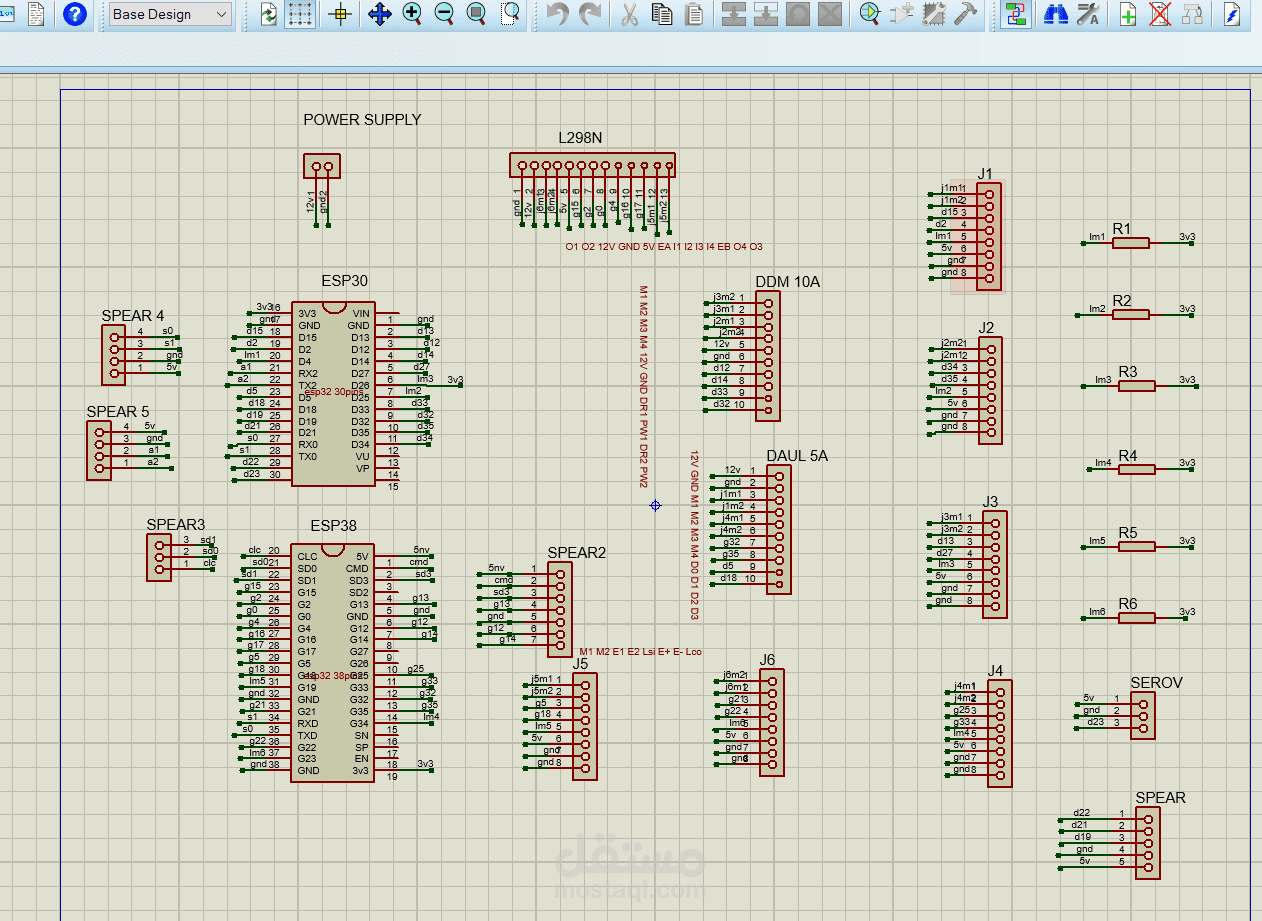1262x921 pixels.
Task: Click the Undo icon
Action: point(557,14)
